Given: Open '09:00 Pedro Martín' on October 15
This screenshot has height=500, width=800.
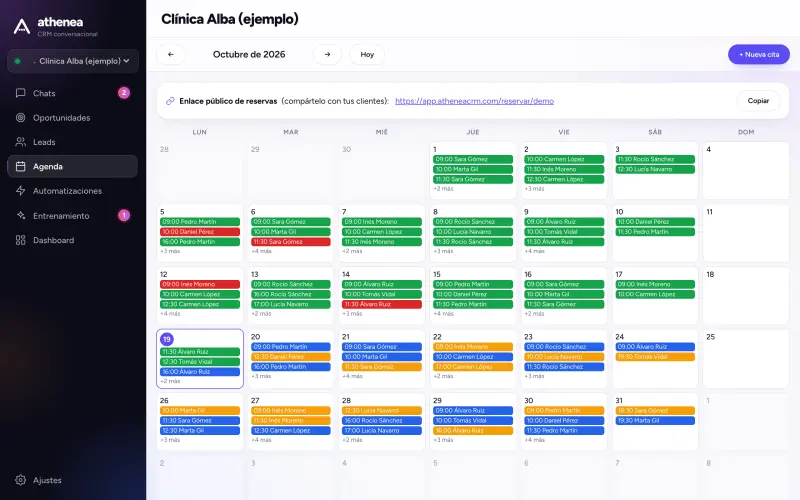Looking at the screenshot, I should pyautogui.click(x=473, y=284).
